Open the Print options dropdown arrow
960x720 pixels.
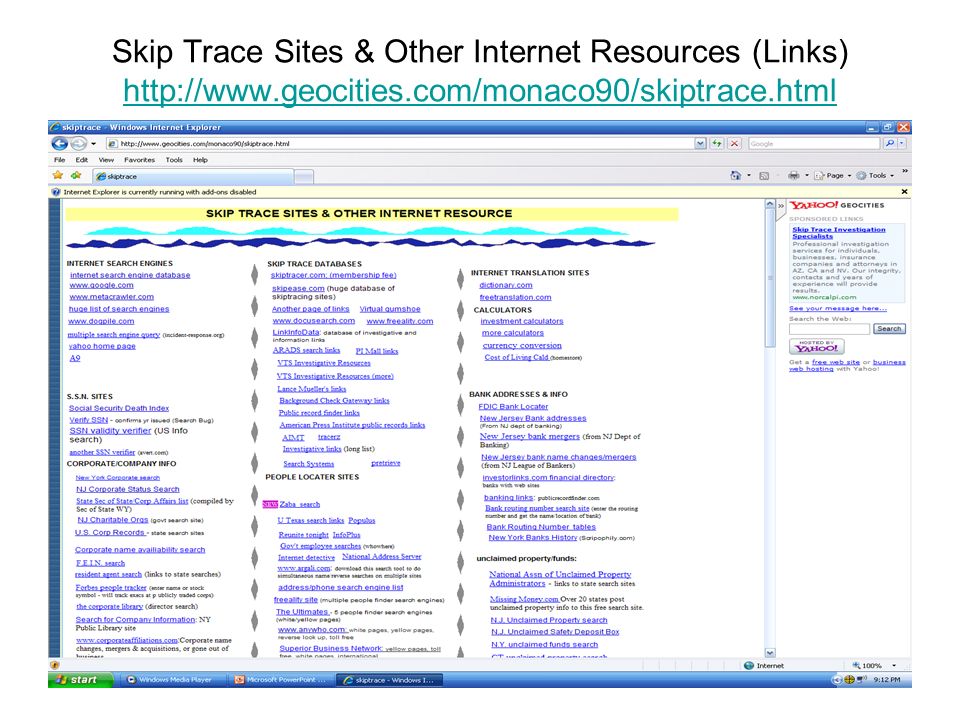[x=806, y=176]
